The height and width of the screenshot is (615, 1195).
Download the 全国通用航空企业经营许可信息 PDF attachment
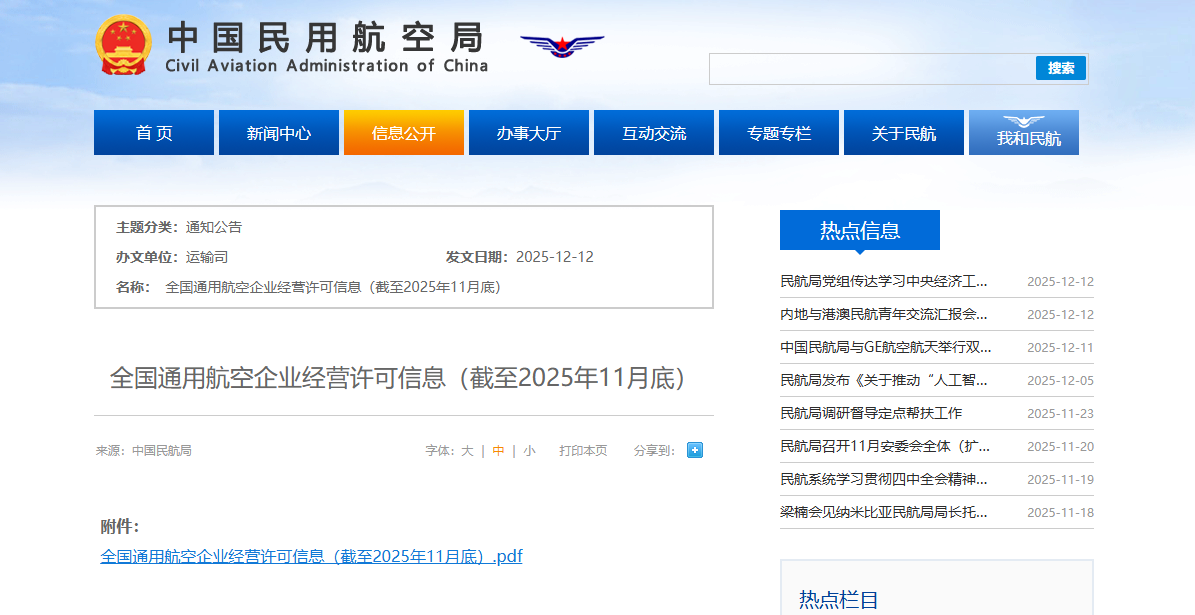[310, 556]
